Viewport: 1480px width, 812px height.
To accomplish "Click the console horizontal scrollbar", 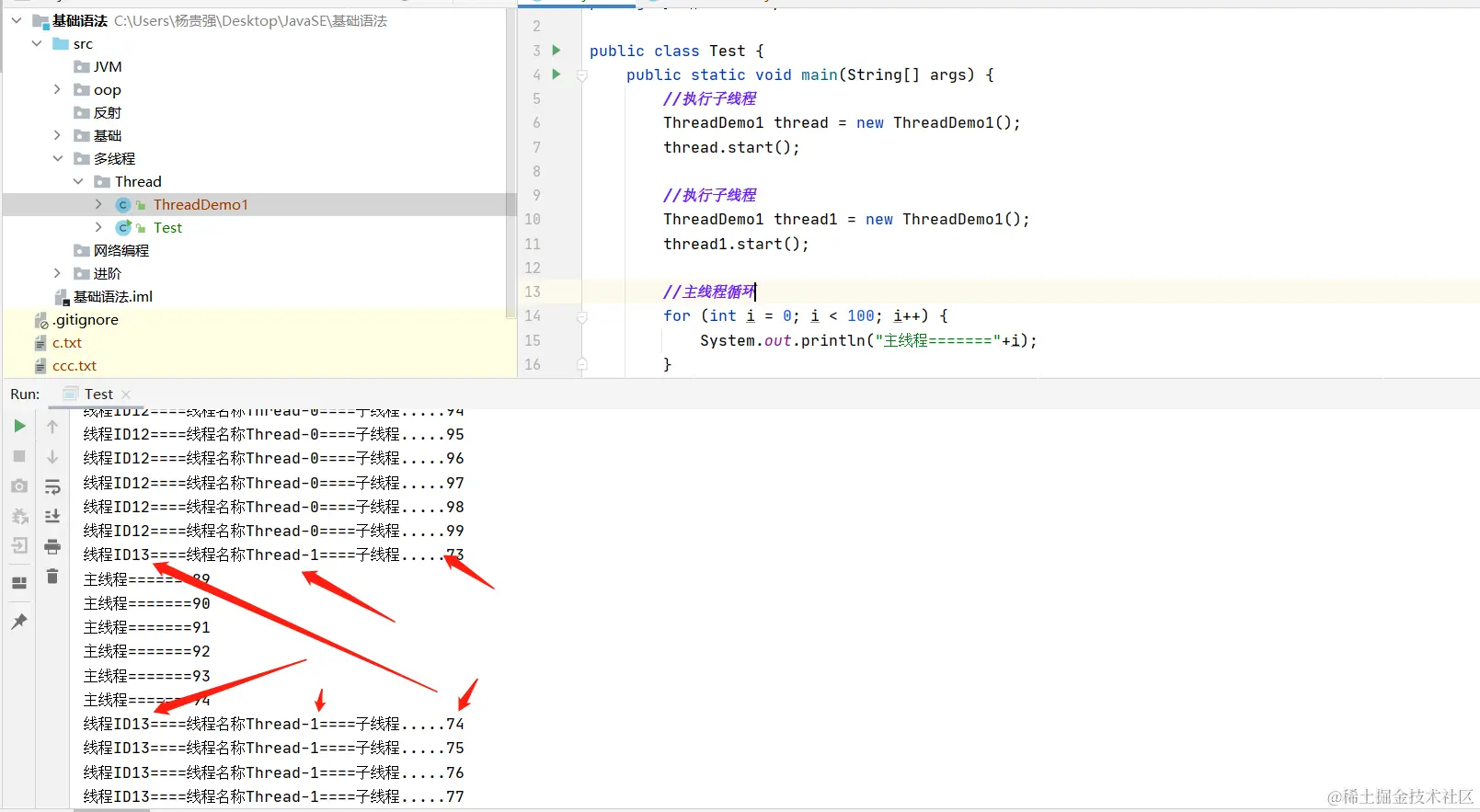I will [111, 809].
